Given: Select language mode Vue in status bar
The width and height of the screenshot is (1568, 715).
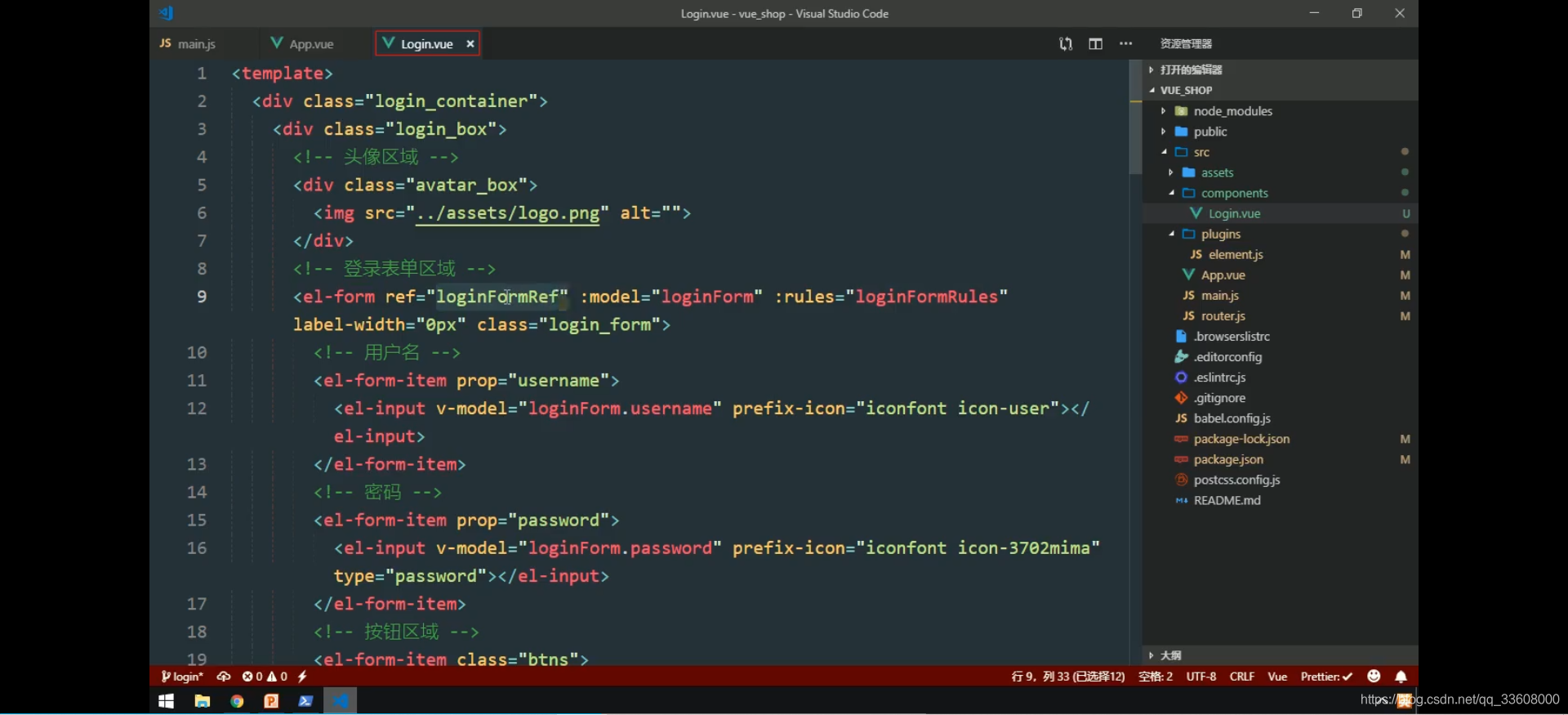Looking at the screenshot, I should [x=1277, y=677].
